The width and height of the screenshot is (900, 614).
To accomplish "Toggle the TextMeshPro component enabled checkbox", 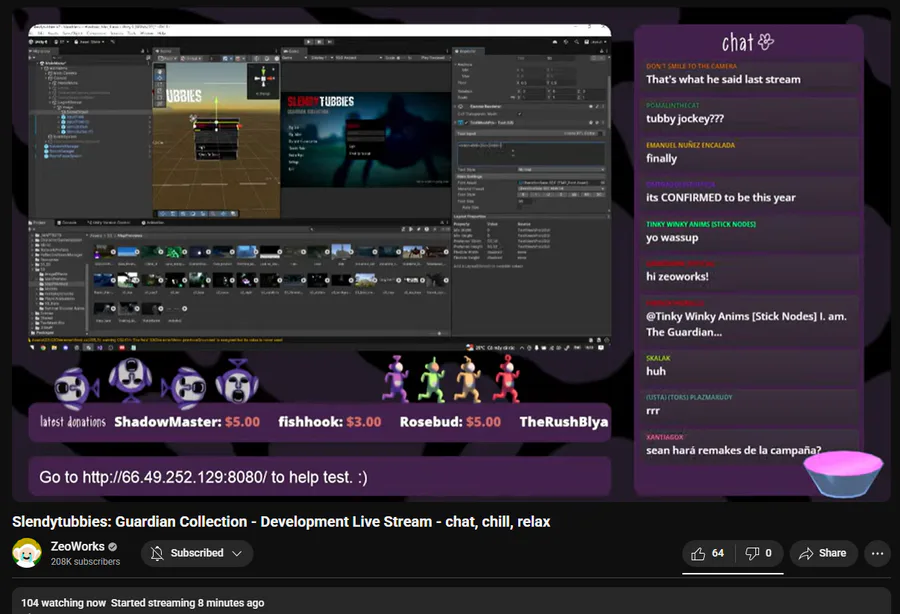I will [466, 122].
